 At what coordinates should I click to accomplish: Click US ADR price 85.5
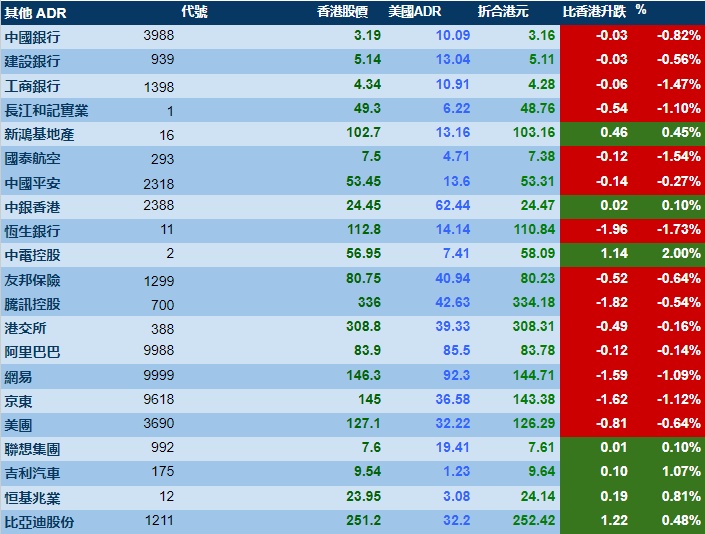456,351
